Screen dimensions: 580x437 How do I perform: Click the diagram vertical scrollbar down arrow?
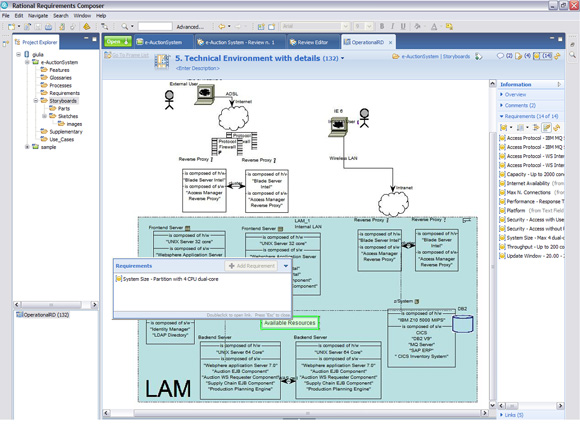tap(492, 405)
